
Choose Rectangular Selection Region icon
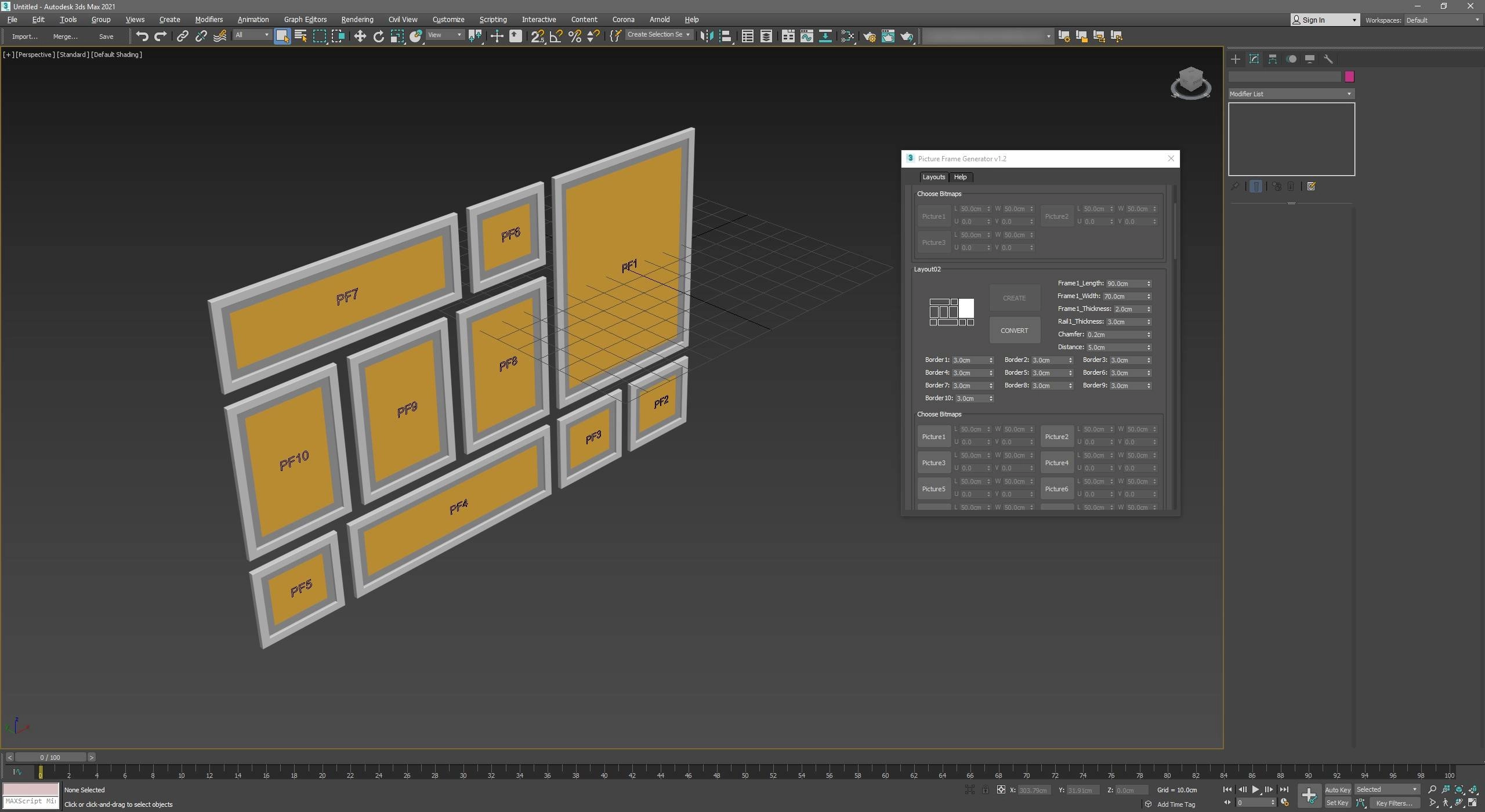(320, 36)
